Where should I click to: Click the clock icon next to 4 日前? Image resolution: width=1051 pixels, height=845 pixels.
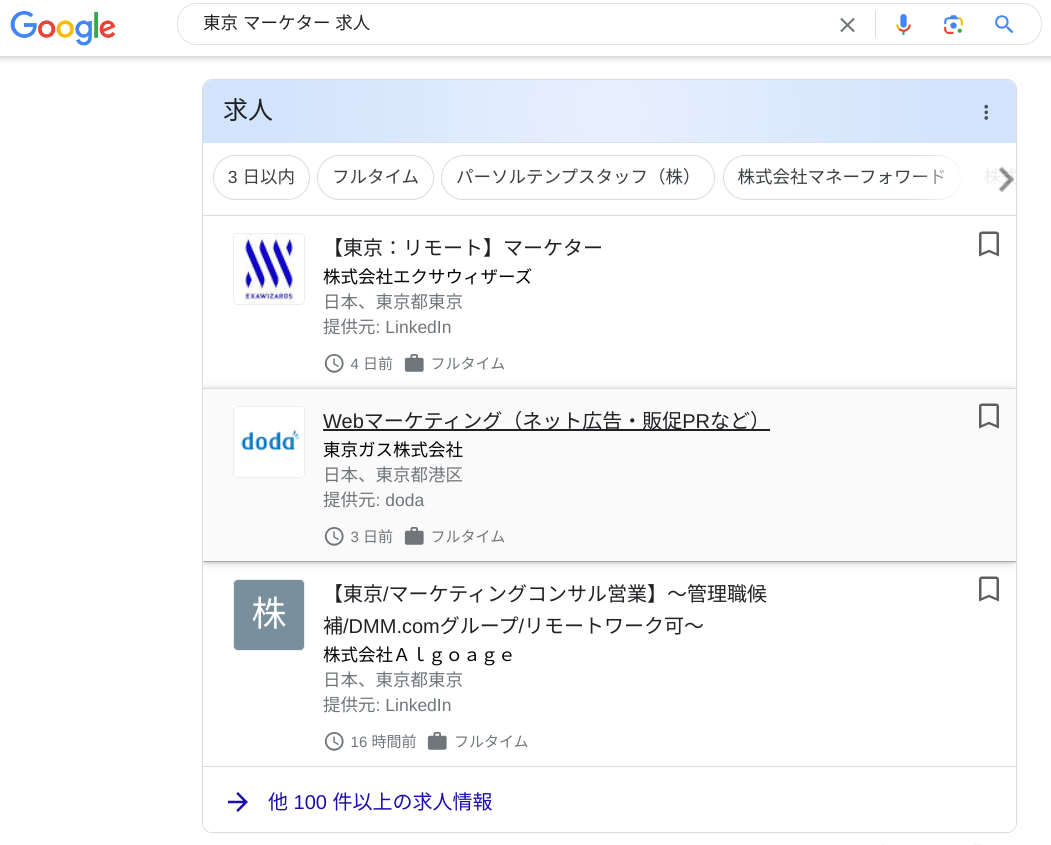[x=334, y=364]
